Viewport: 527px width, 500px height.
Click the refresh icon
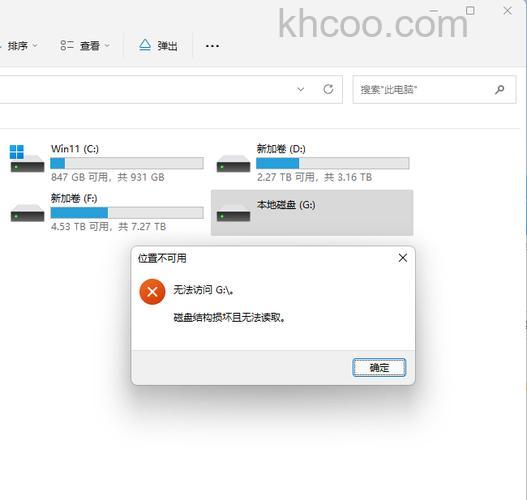[328, 89]
